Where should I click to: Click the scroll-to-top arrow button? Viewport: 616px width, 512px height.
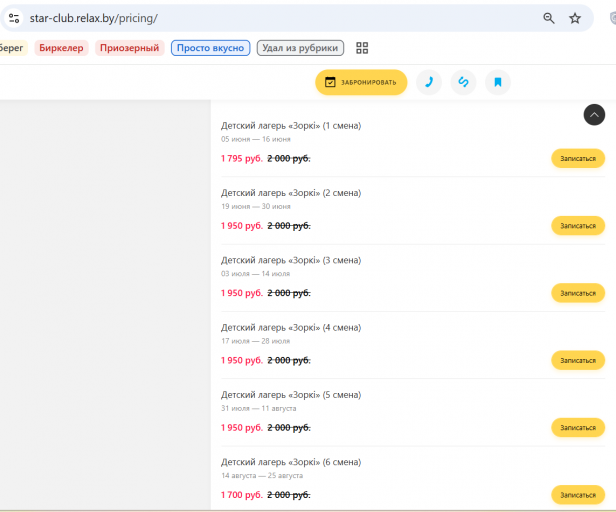click(x=594, y=115)
